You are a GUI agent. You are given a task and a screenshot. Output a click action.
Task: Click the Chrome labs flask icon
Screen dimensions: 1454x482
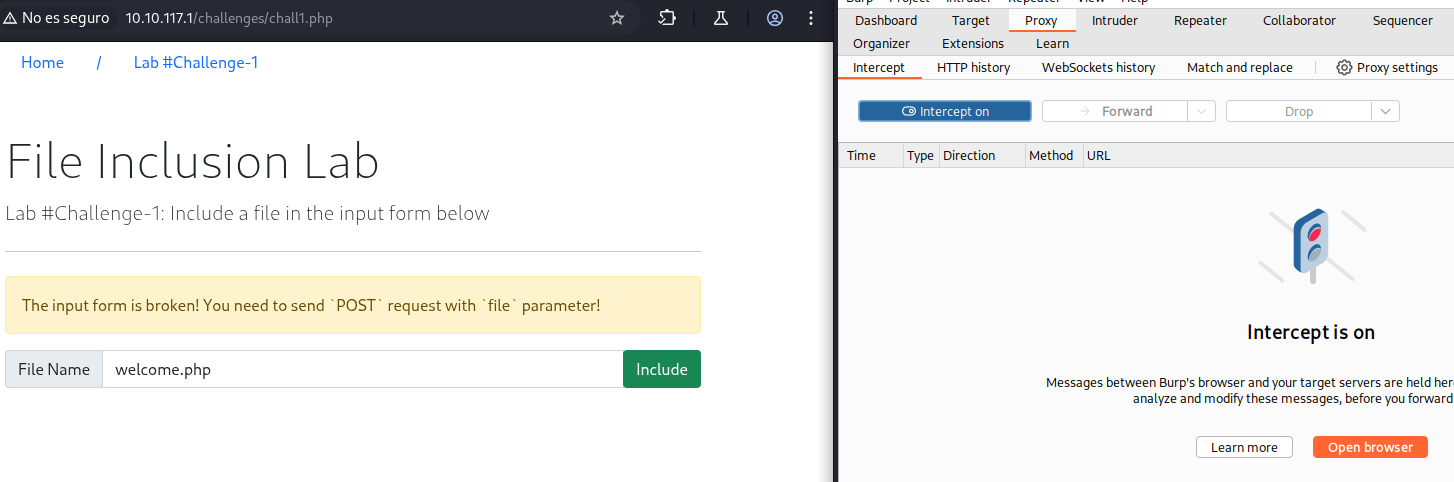point(720,18)
